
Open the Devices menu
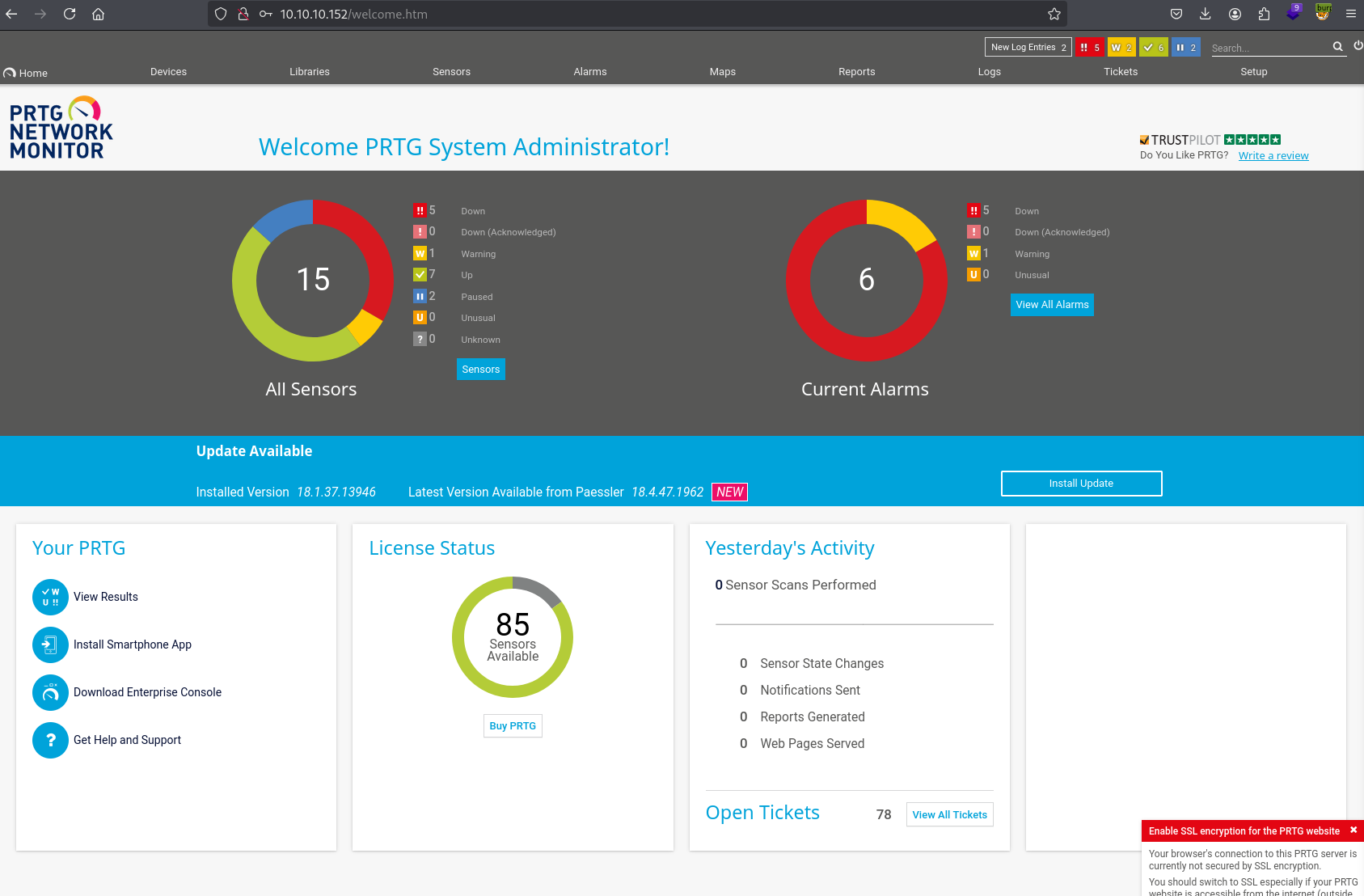click(x=168, y=72)
